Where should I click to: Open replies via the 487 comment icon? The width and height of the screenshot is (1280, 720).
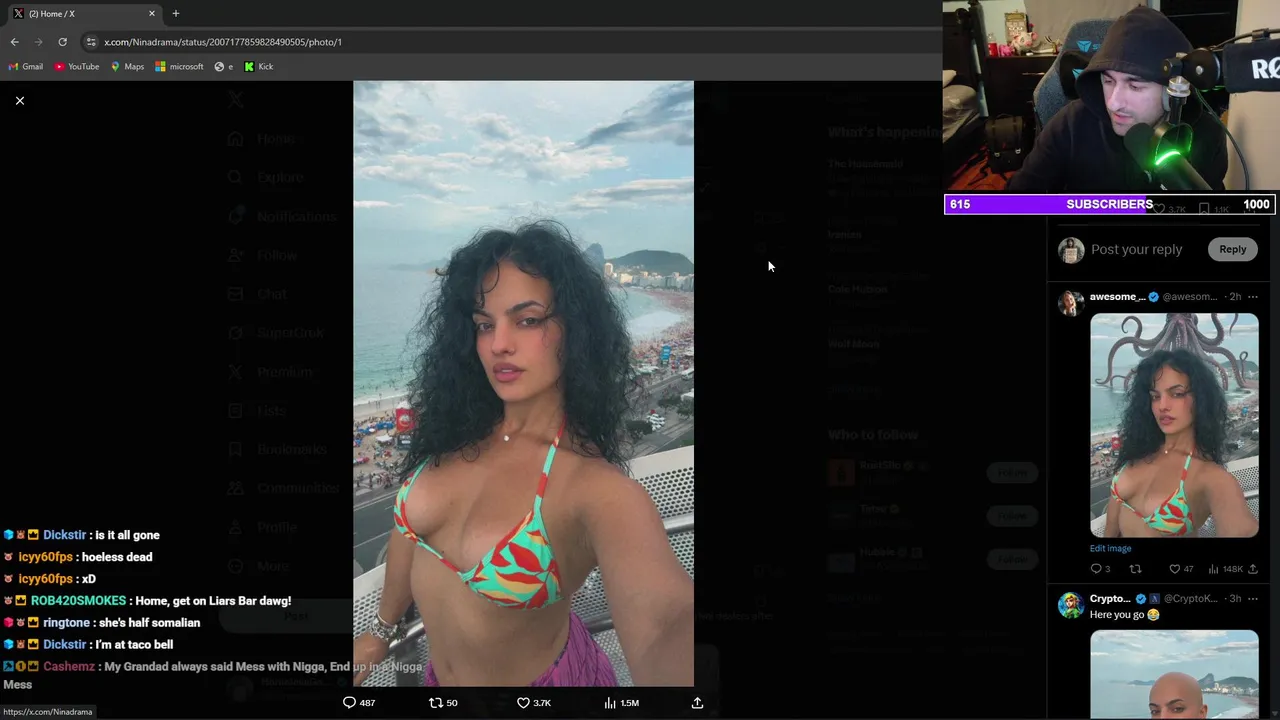359,703
